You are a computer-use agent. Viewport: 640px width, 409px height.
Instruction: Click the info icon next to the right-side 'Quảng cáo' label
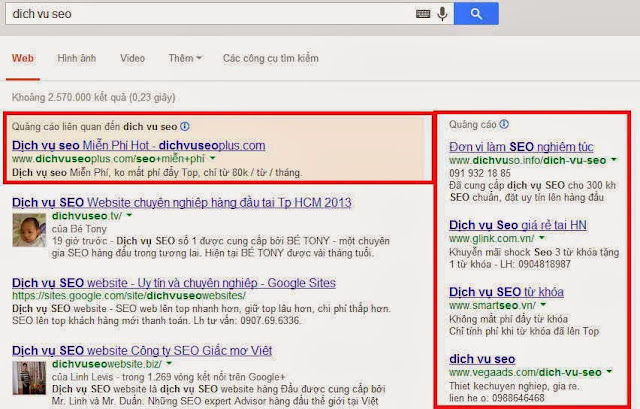click(x=504, y=124)
